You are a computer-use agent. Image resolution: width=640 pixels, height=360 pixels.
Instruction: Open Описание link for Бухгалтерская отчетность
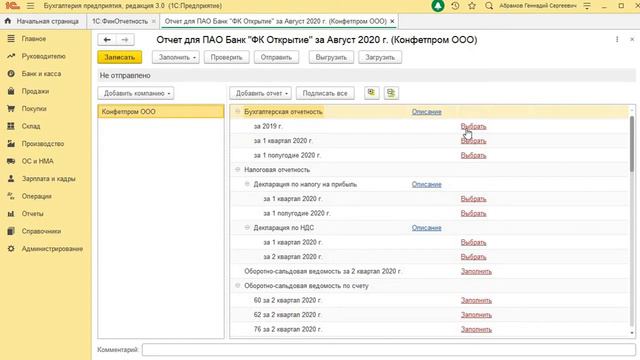427,112
